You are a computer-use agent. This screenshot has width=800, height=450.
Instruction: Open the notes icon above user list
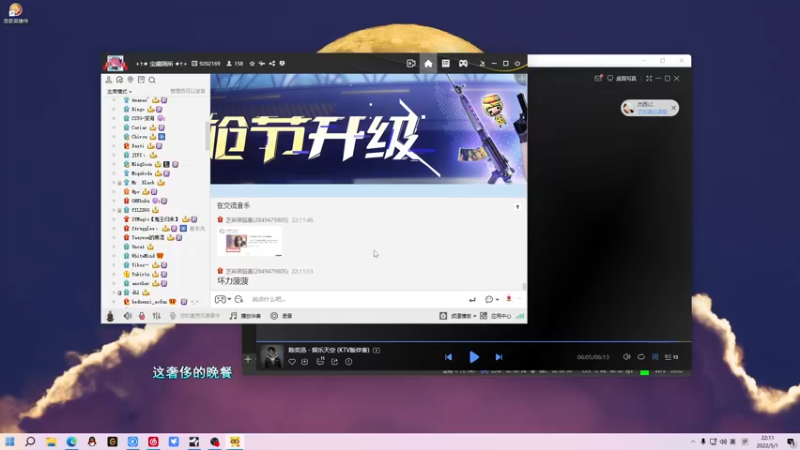(x=141, y=80)
